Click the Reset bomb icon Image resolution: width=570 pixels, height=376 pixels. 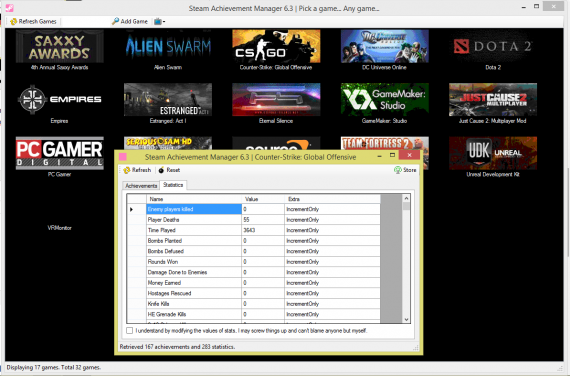point(161,170)
